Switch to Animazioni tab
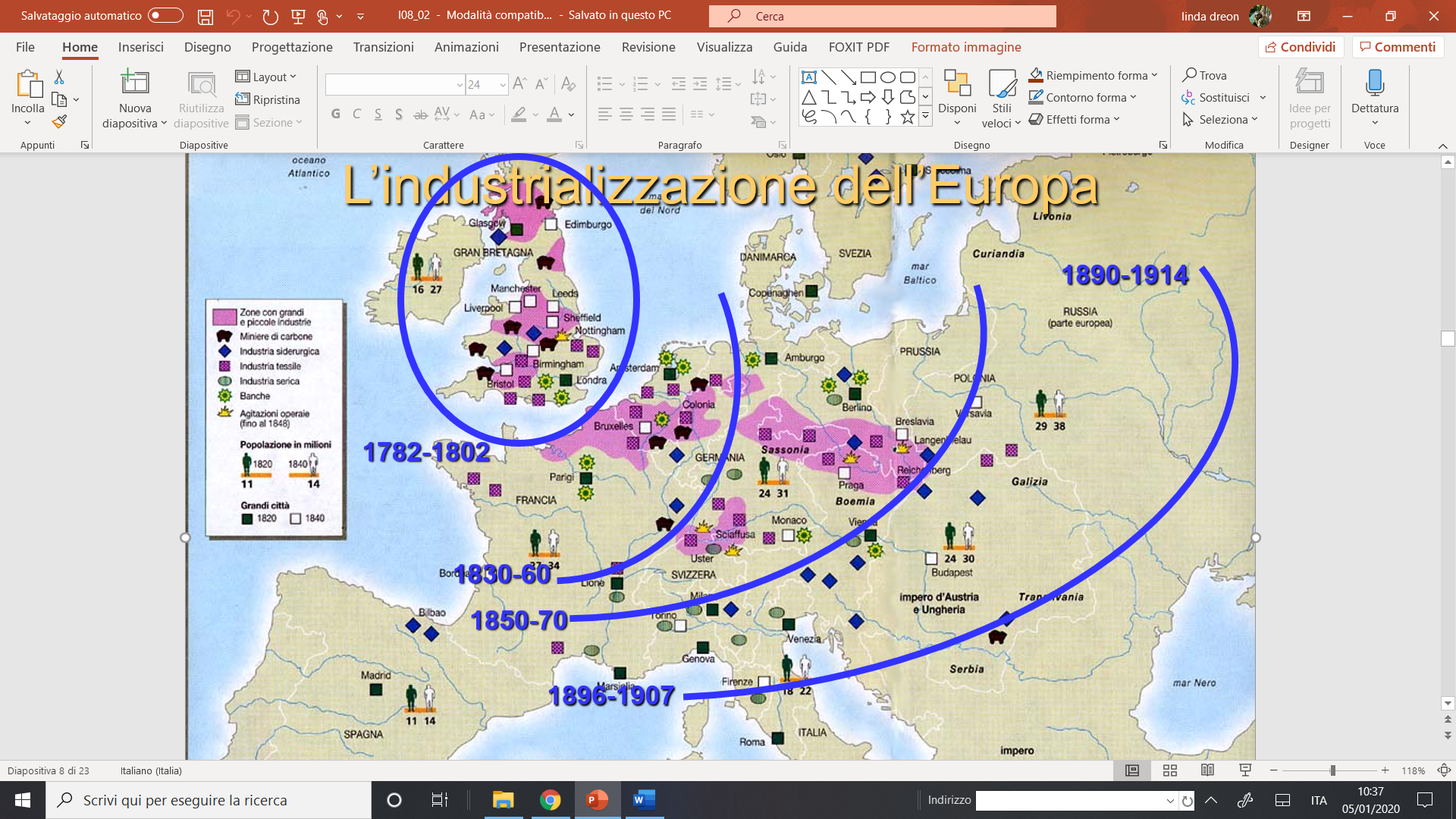 click(x=466, y=47)
